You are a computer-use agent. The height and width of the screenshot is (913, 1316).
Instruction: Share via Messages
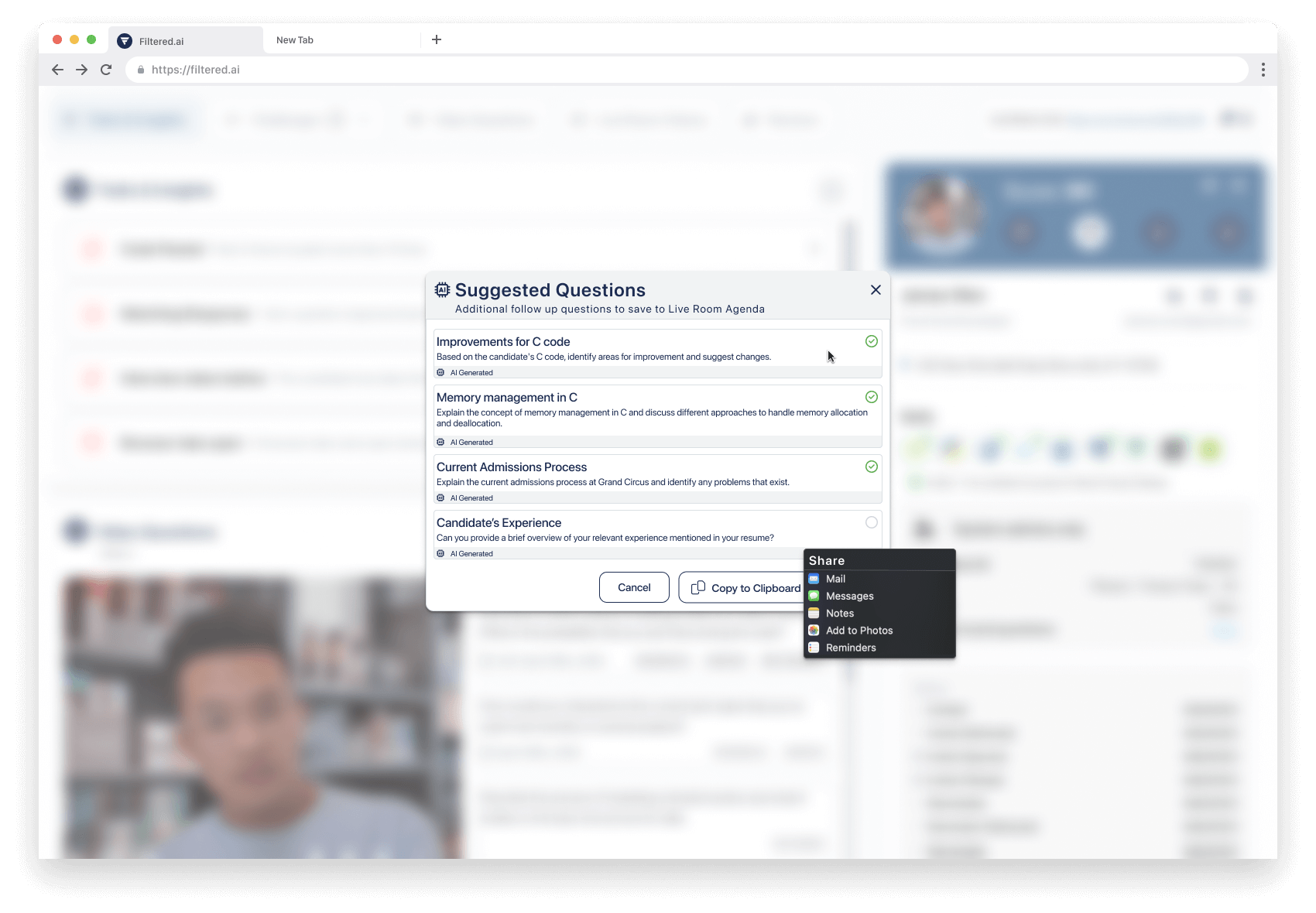(849, 596)
